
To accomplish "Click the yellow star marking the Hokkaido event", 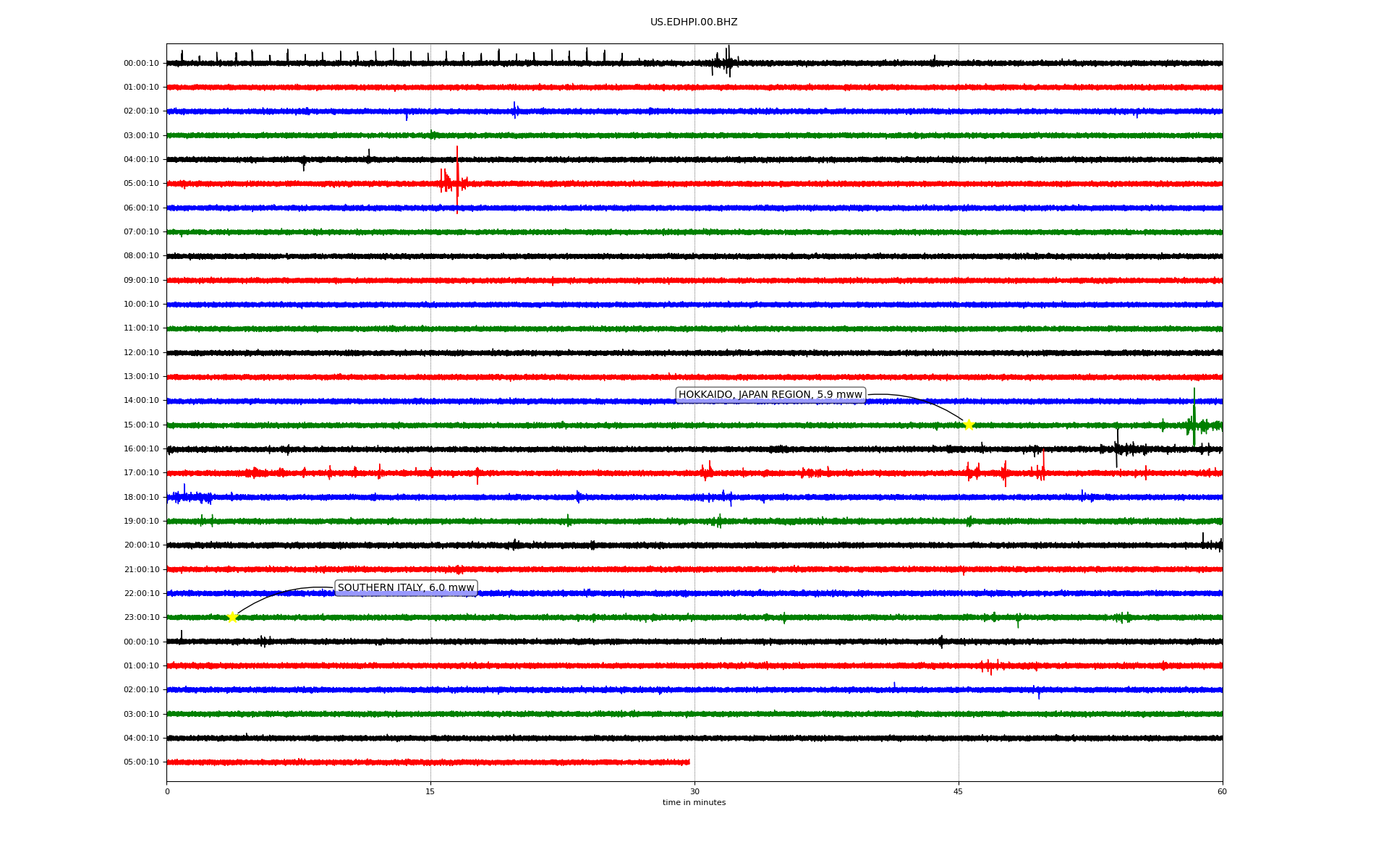I will point(969,425).
